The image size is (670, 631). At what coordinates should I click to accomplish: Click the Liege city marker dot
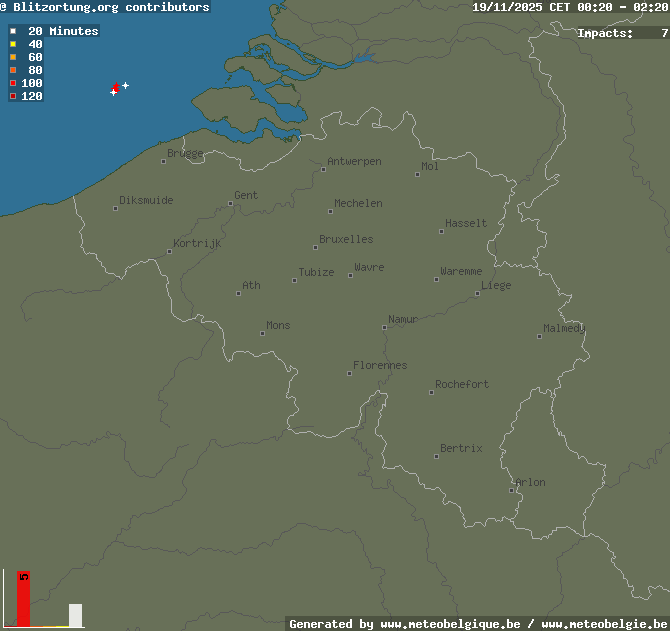click(477, 293)
